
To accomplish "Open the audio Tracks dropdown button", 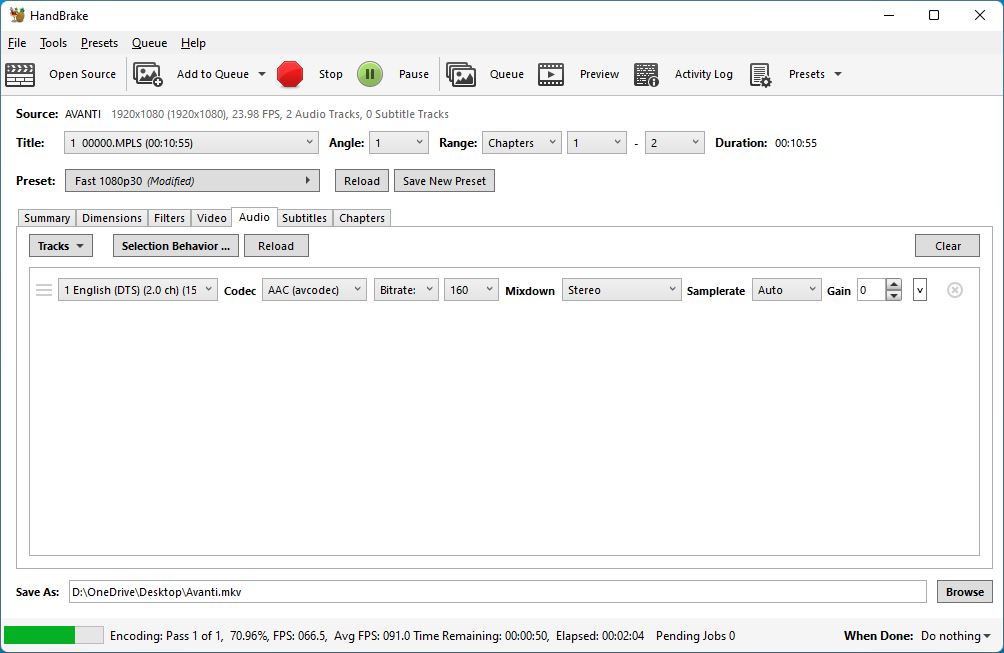I will [61, 246].
